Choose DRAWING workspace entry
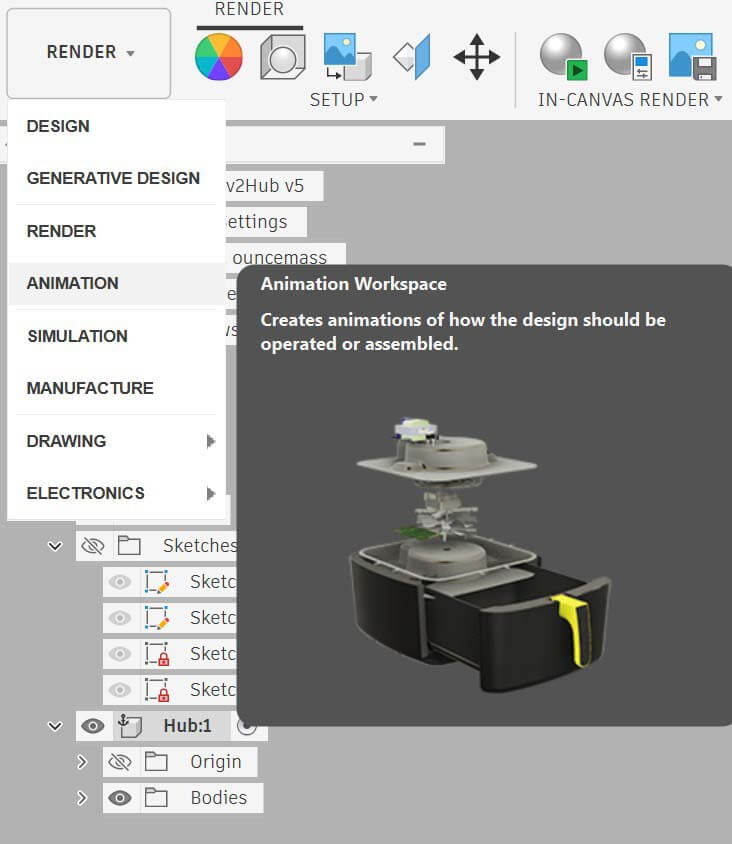The width and height of the screenshot is (732, 844). (117, 441)
